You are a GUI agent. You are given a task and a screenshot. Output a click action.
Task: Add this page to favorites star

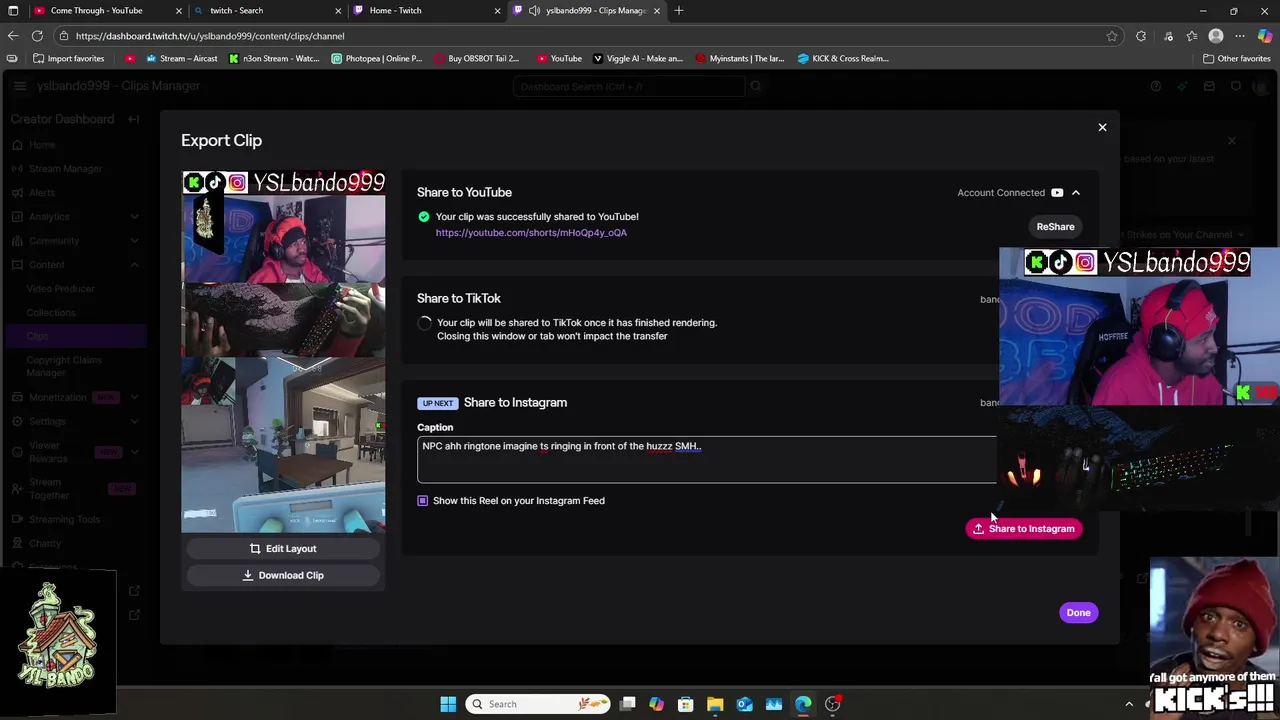[1112, 36]
